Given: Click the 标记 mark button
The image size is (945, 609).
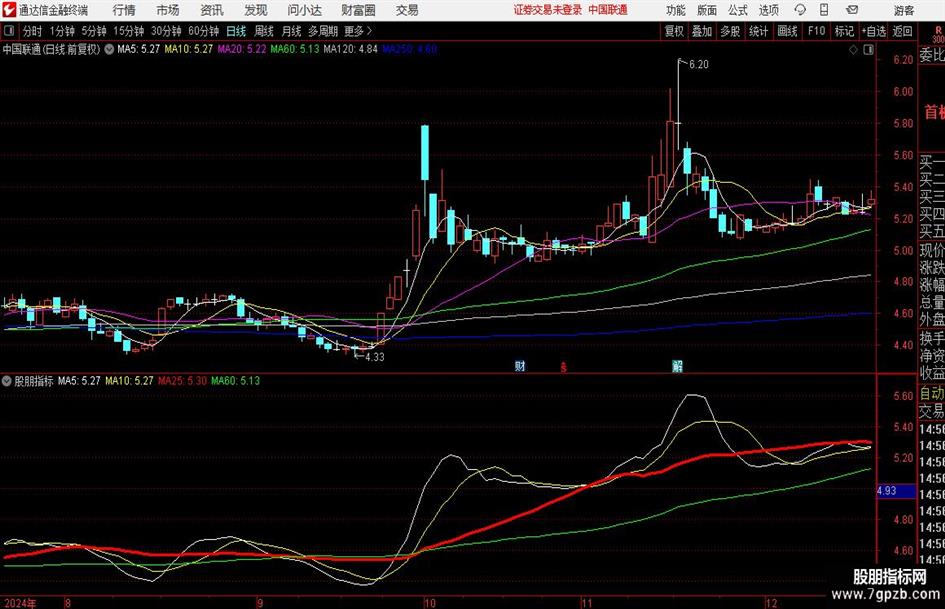Looking at the screenshot, I should coord(844,31).
